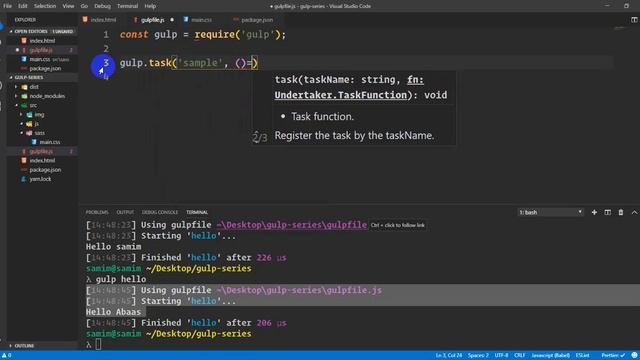
Task: Select gulpfile.js in Open Editors
Action: click(41, 50)
